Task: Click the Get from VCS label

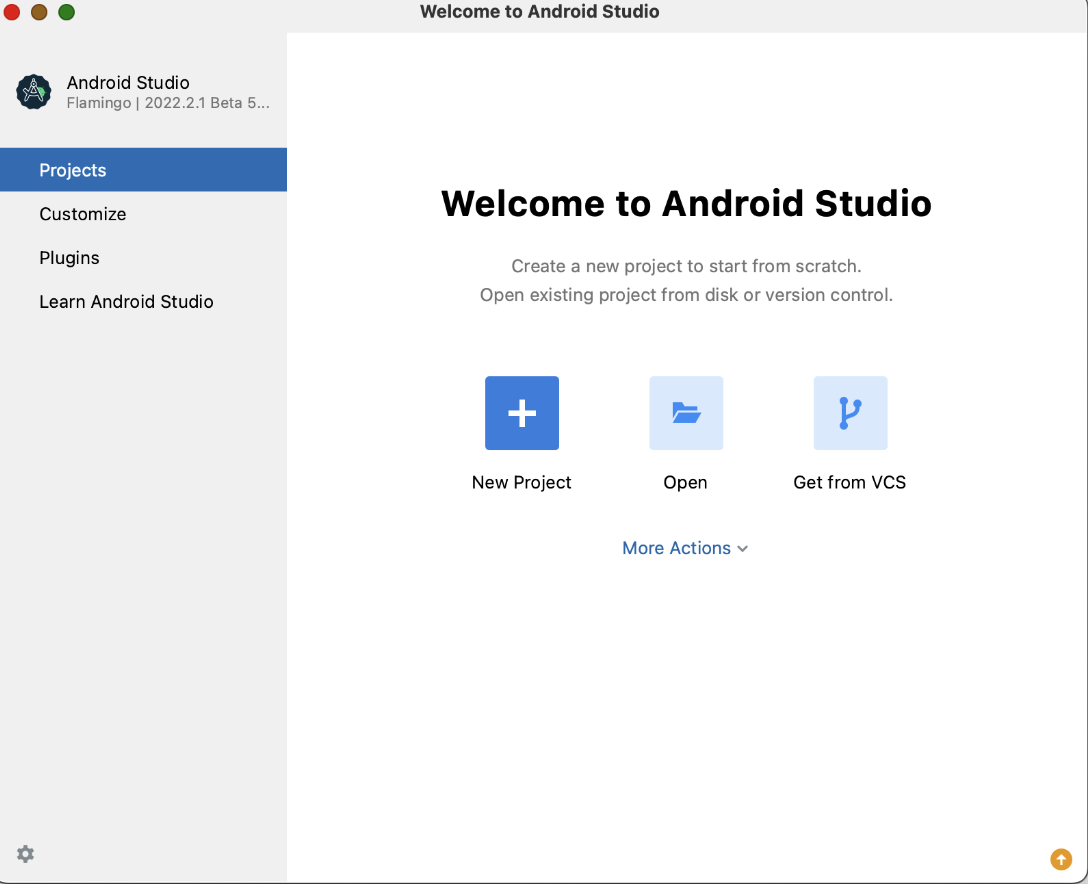Action: tap(849, 482)
